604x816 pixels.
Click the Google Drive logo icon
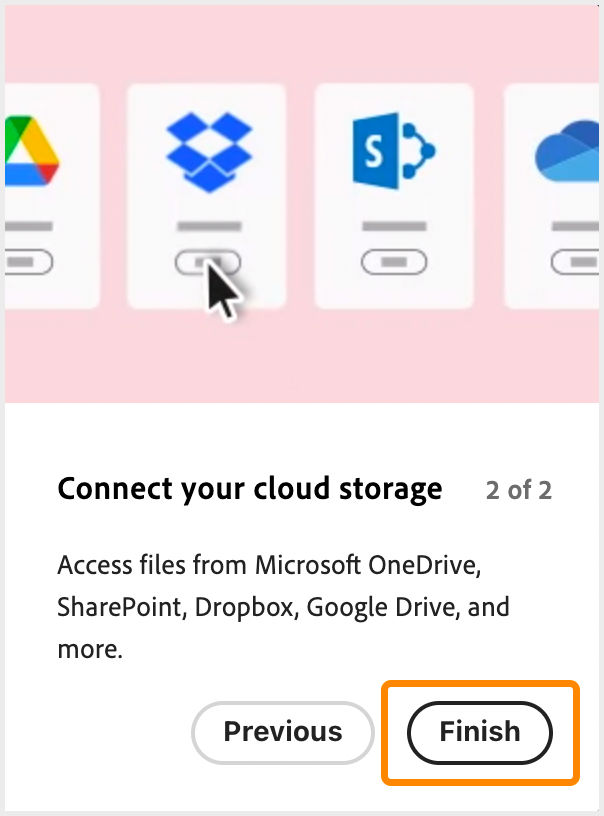coord(30,154)
